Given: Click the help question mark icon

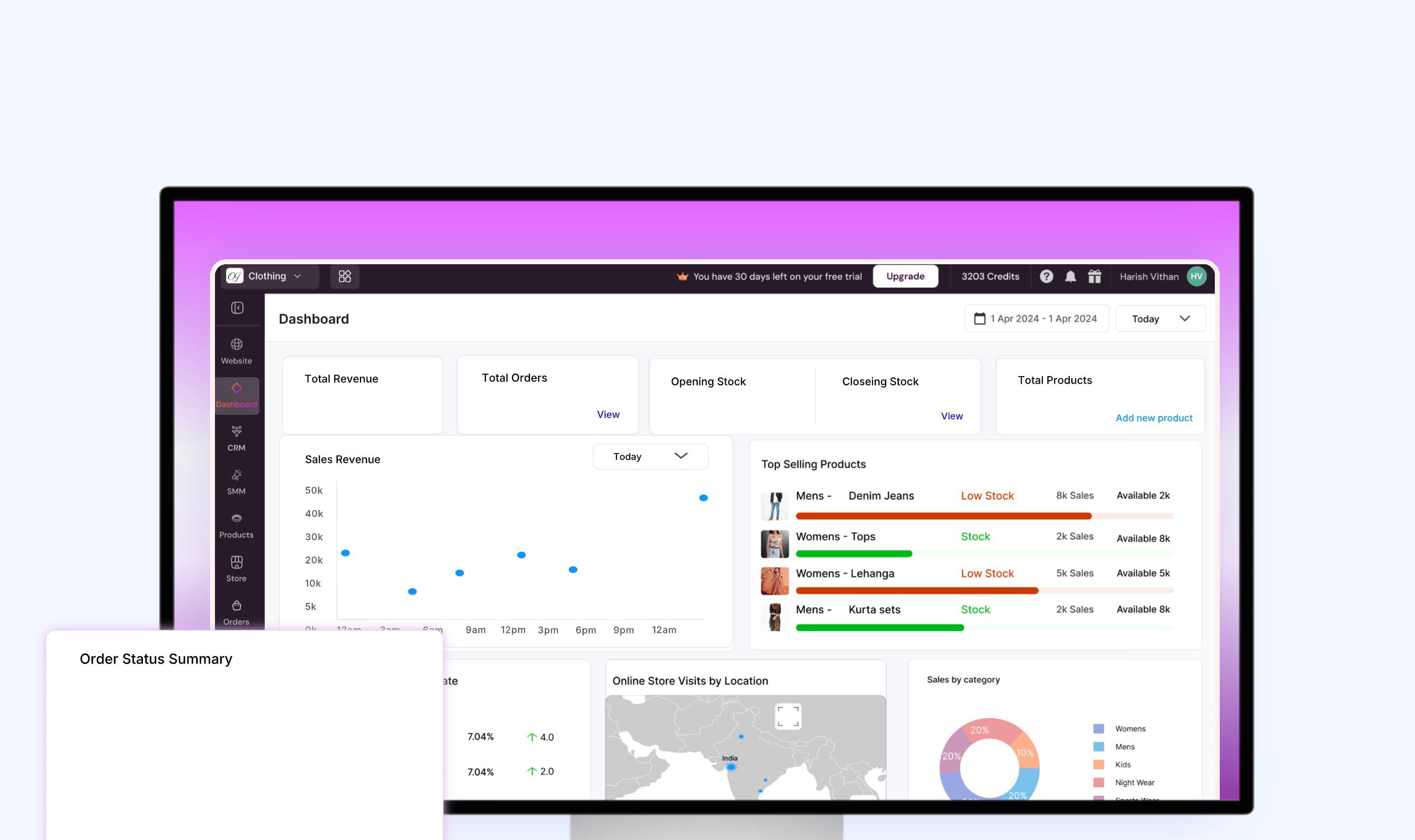Looking at the screenshot, I should (1046, 276).
